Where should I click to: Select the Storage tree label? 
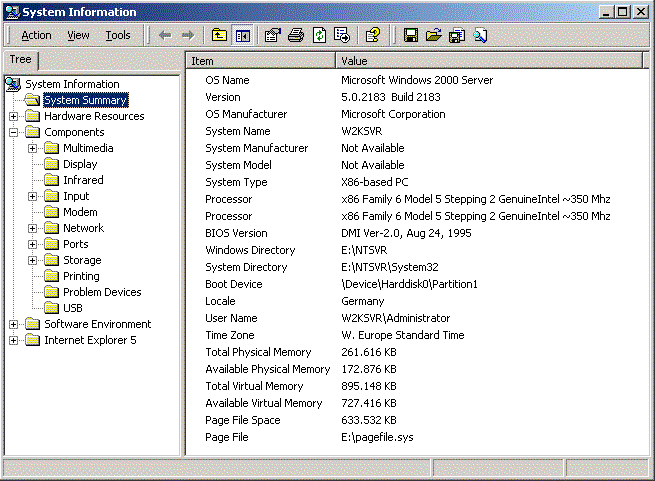click(82, 260)
